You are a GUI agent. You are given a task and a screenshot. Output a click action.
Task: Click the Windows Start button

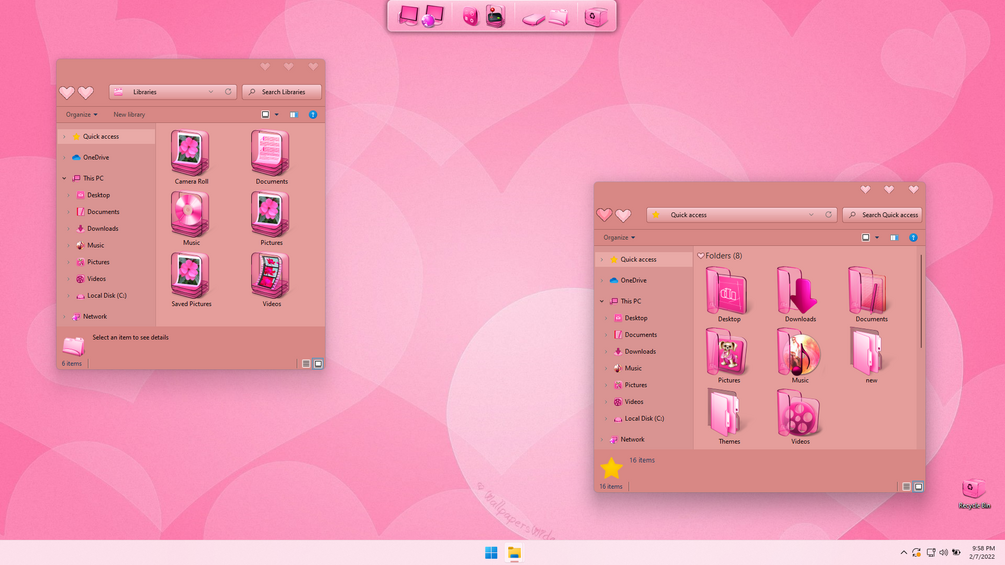(492, 553)
